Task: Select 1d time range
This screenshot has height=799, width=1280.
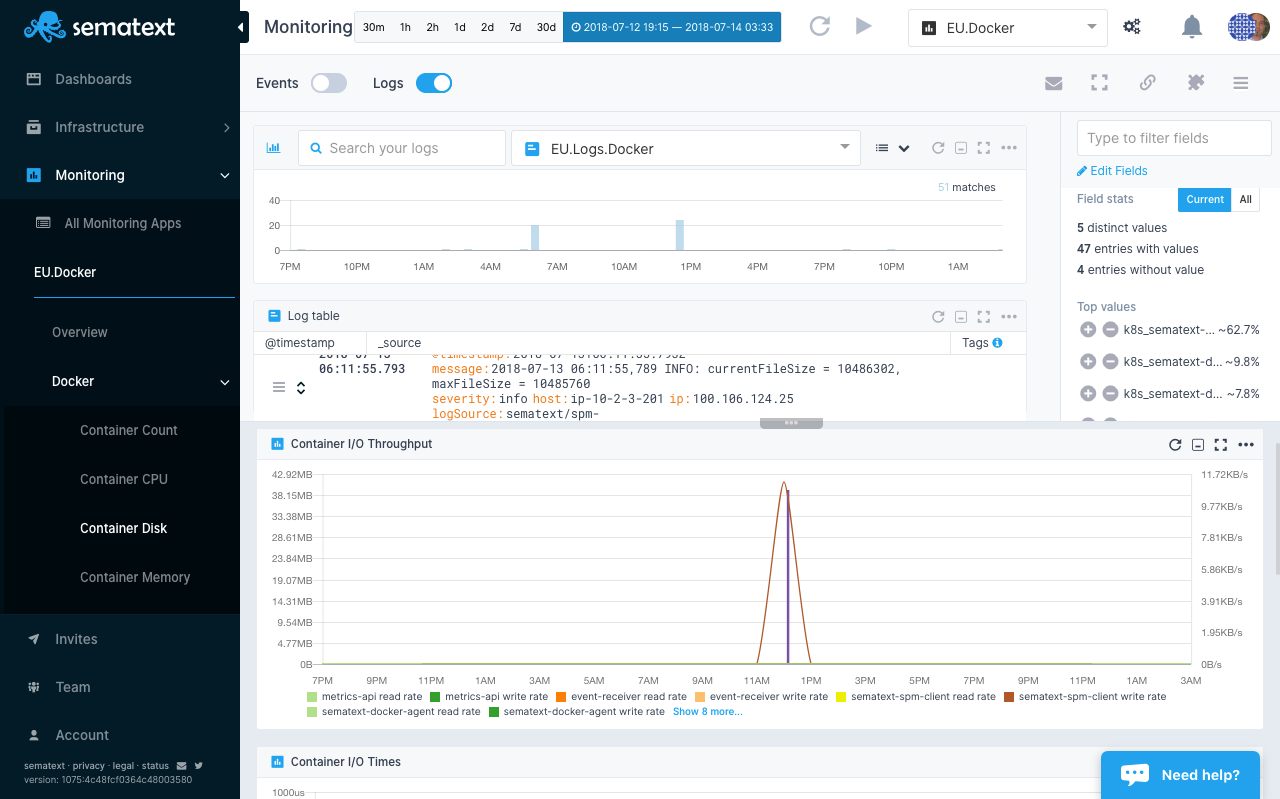Action: click(x=460, y=27)
